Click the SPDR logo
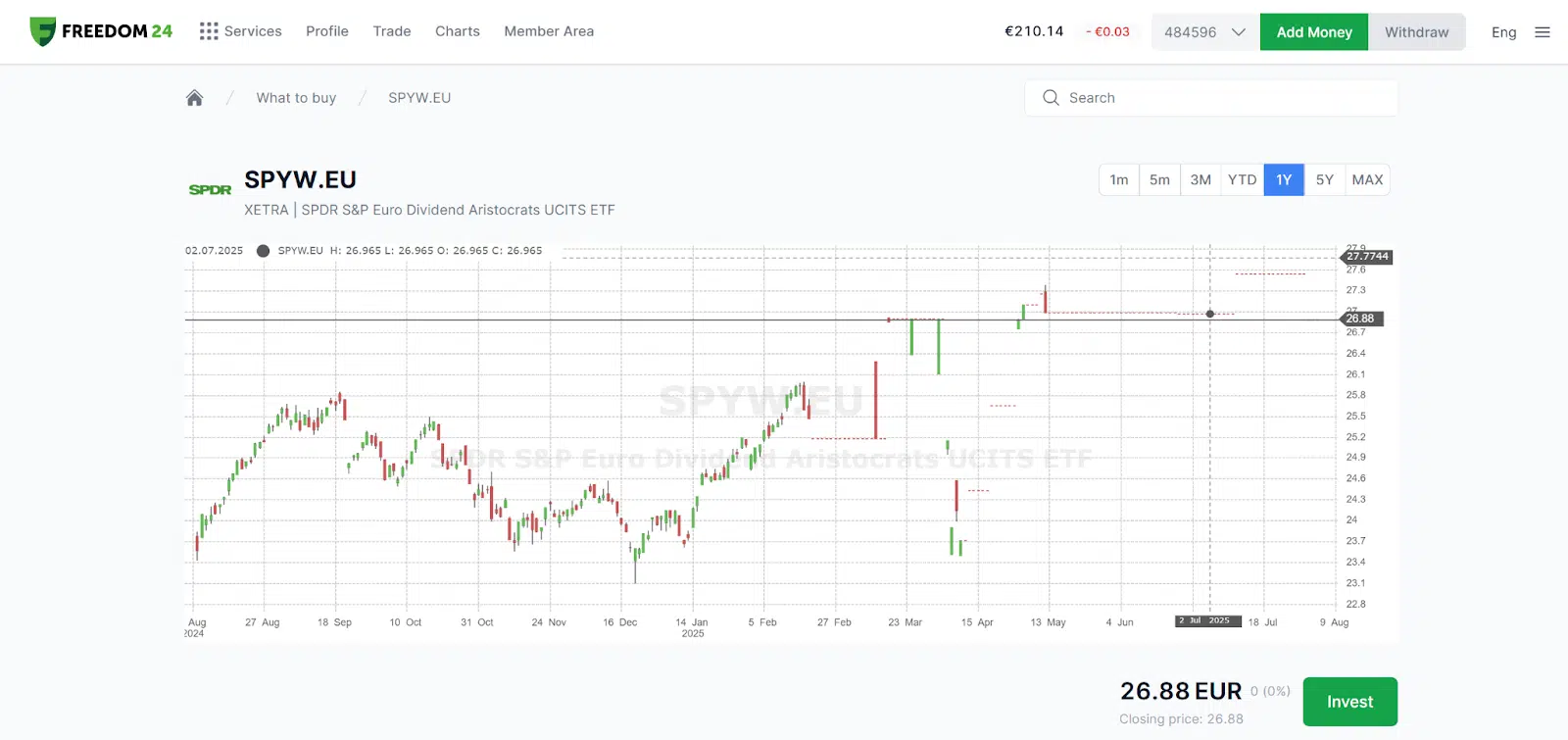The image size is (1568, 740). click(x=210, y=190)
